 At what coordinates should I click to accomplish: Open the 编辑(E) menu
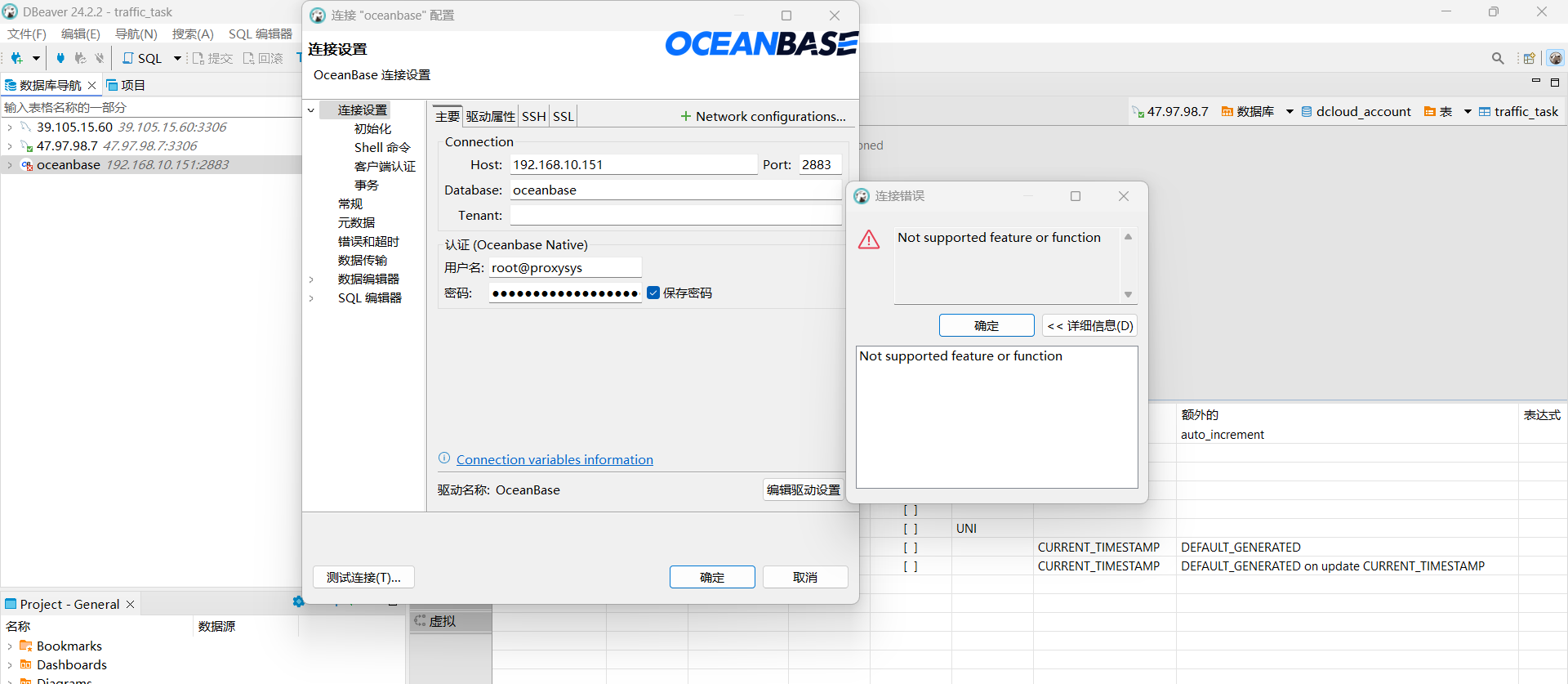(80, 34)
